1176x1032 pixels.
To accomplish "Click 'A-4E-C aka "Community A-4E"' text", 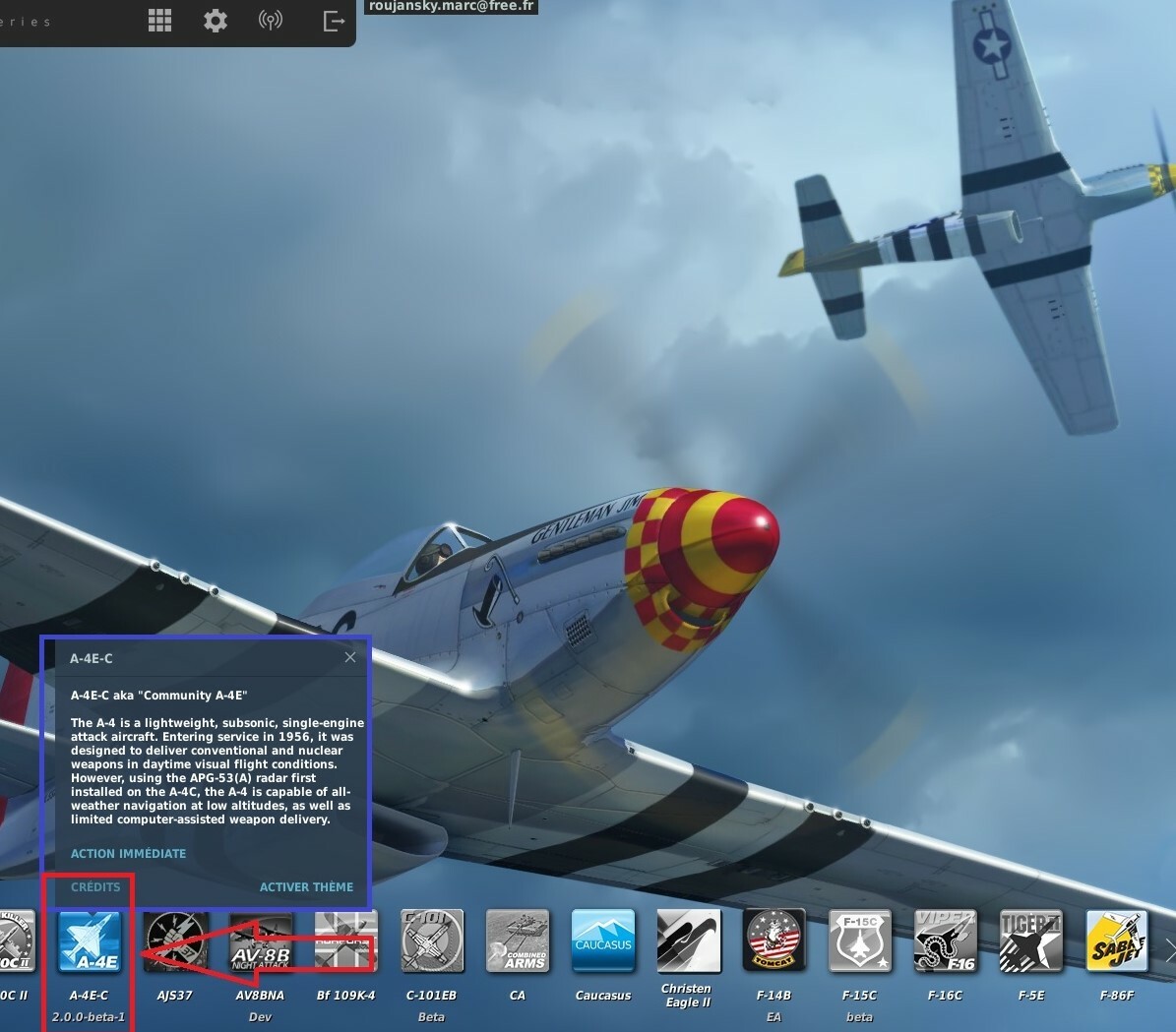I will point(159,696).
